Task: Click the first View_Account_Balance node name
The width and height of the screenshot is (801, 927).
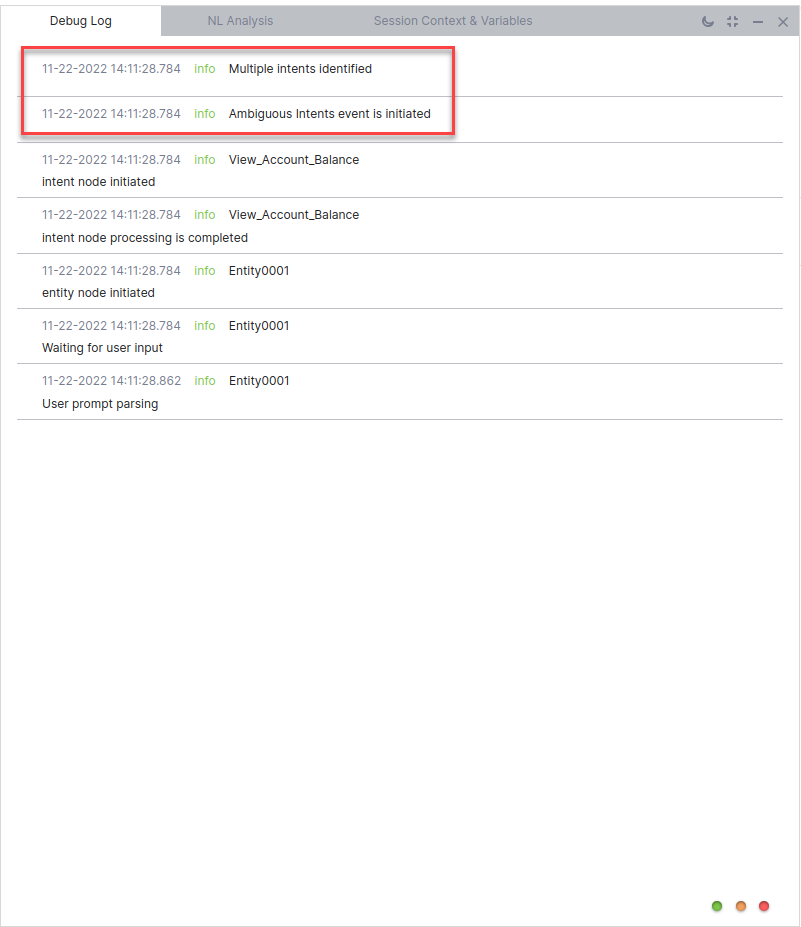Action: click(x=293, y=160)
